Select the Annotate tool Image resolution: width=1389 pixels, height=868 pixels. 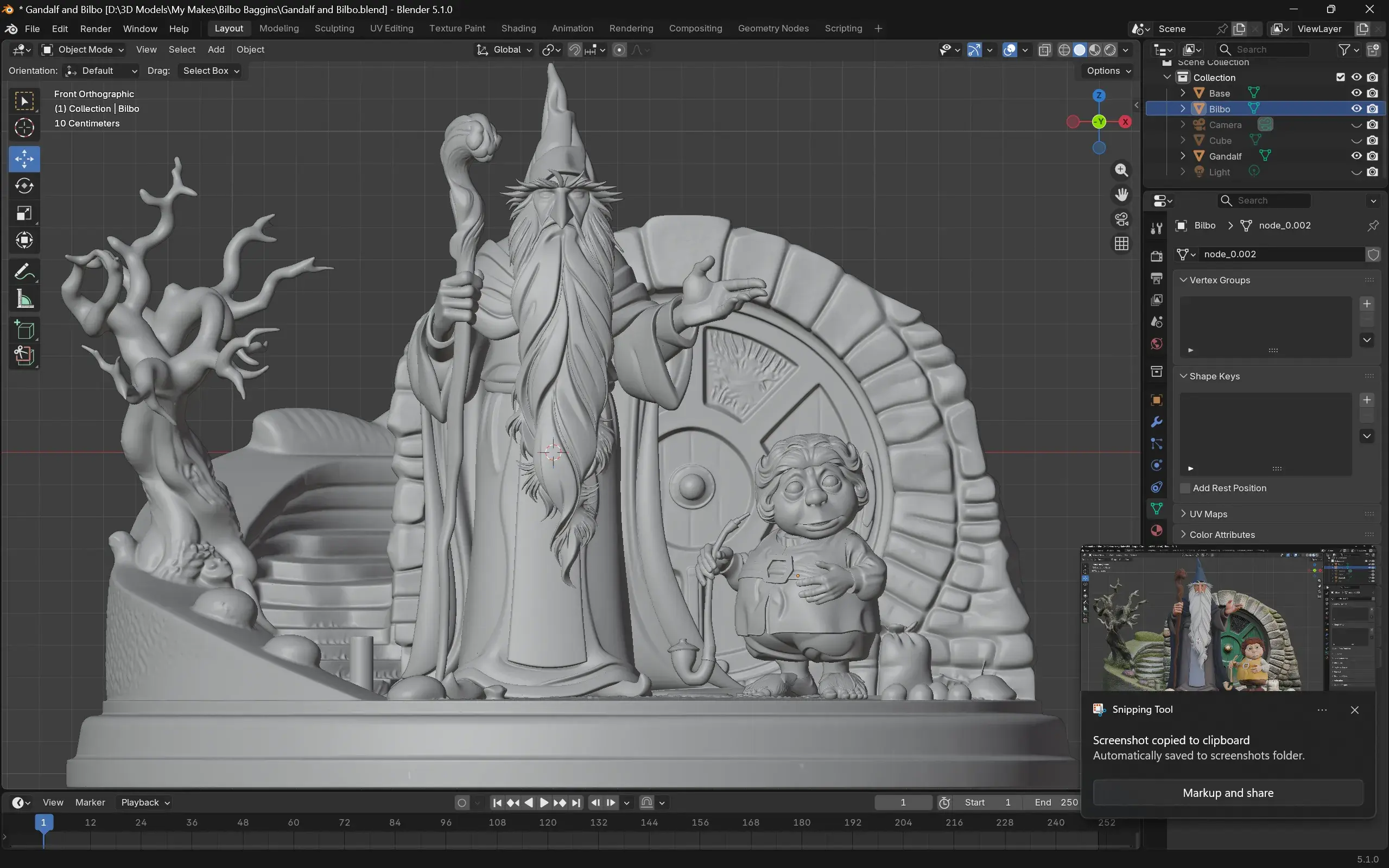tap(24, 271)
